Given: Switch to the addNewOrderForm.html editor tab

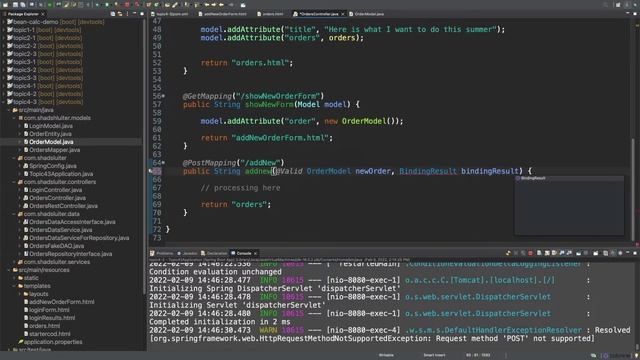Looking at the screenshot, I should pyautogui.click(x=223, y=14).
